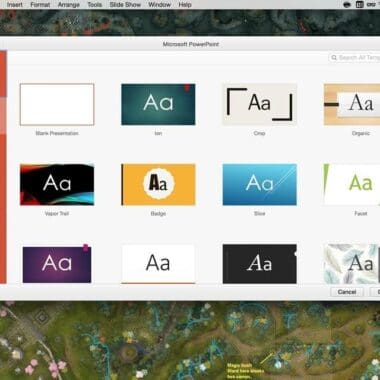380x380 pixels.
Task: Open the Slide Show menu
Action: tap(125, 5)
